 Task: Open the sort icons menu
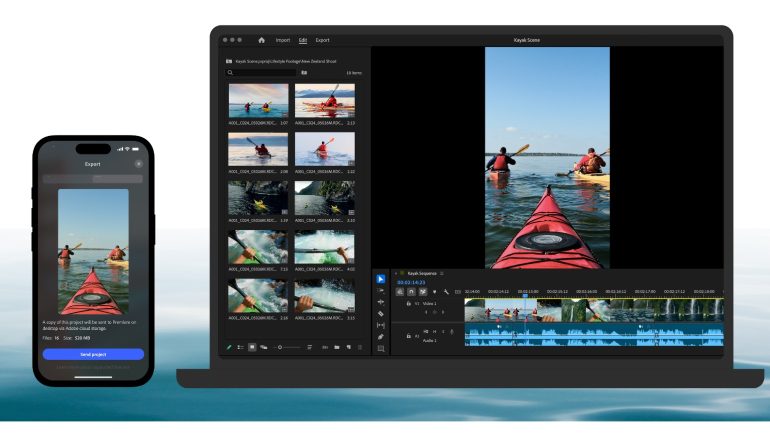tap(310, 346)
